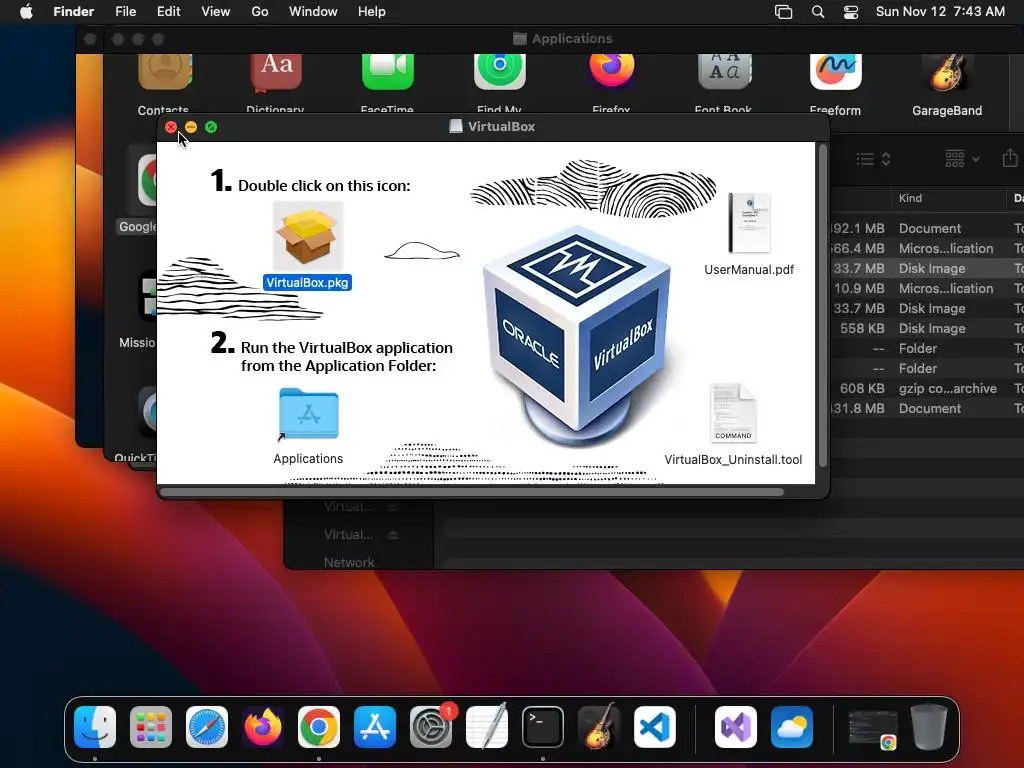Open the Apple menu
Screen dimensions: 1024x768
[26, 12]
